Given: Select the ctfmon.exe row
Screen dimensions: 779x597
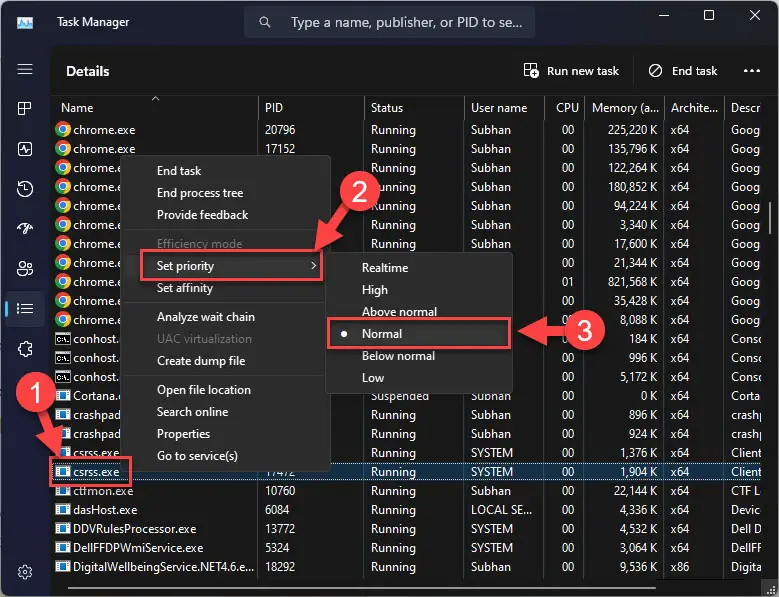Looking at the screenshot, I should pos(407,491).
